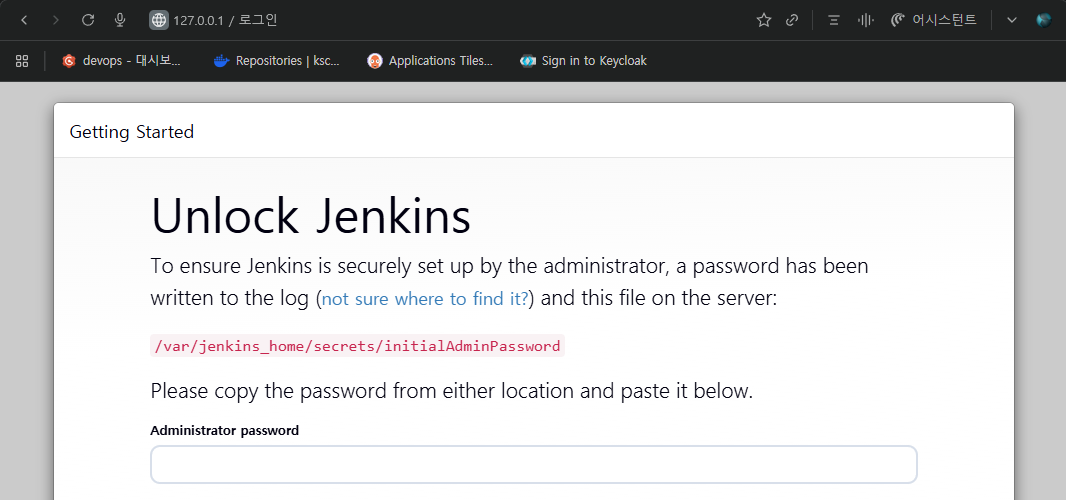
Task: Click the audio waveform icon
Action: click(x=865, y=20)
